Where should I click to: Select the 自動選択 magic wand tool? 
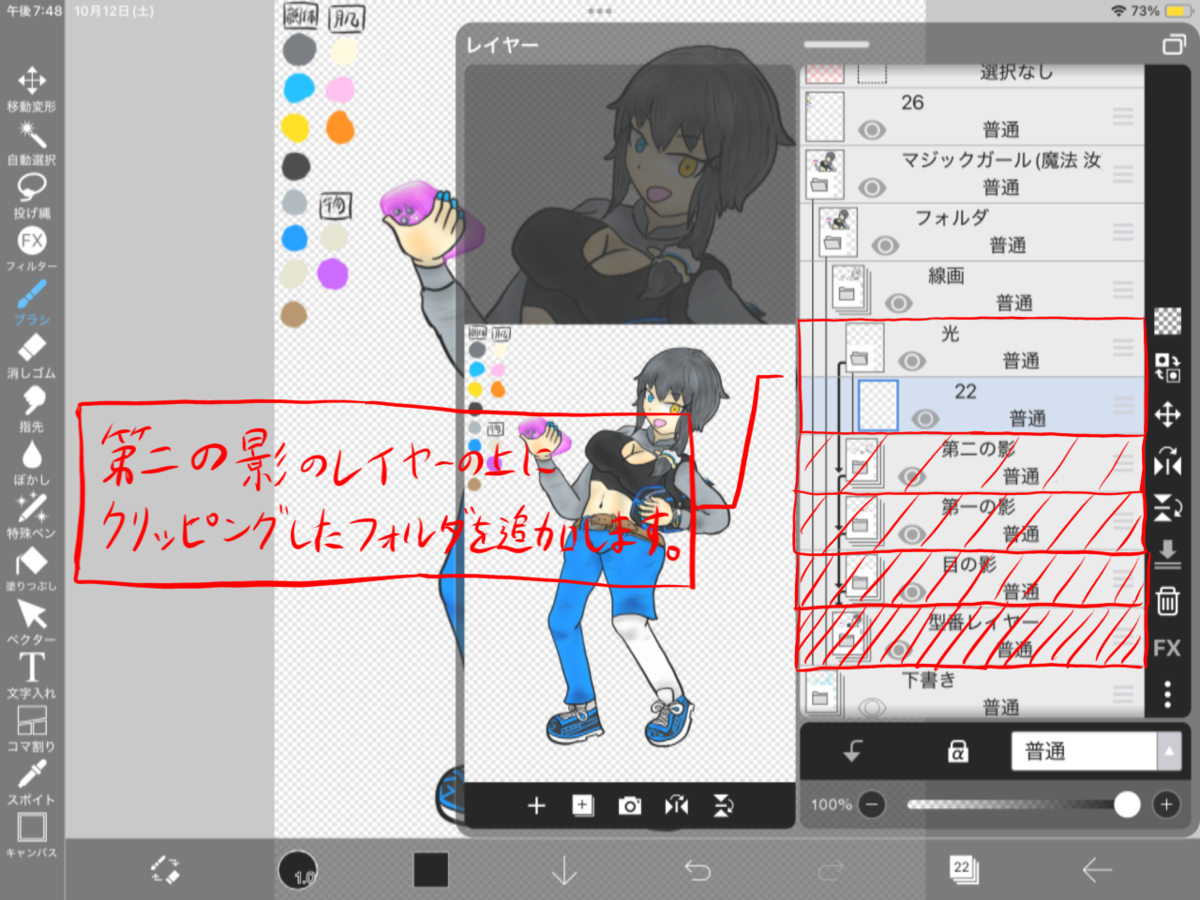click(x=32, y=142)
